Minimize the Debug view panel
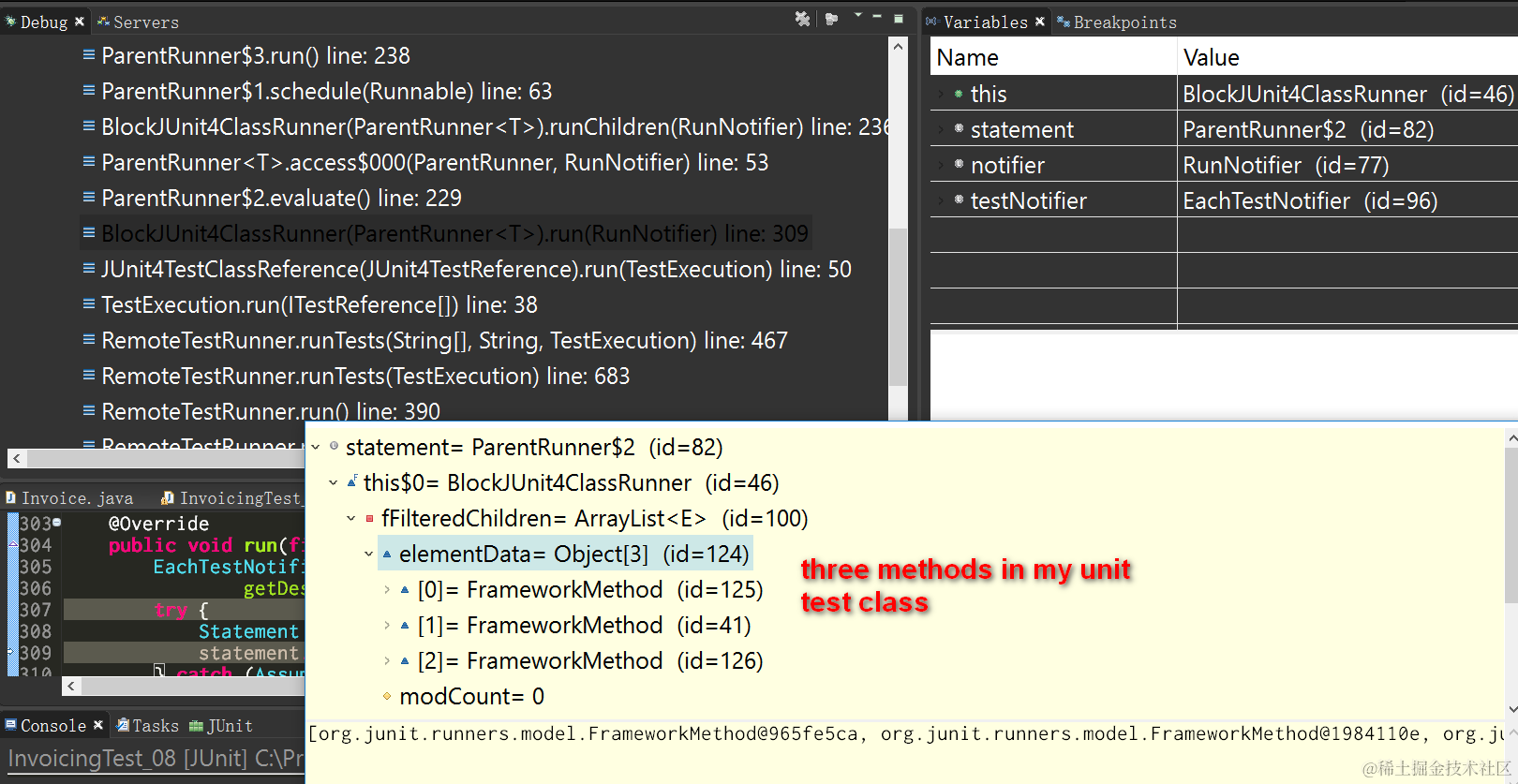 (877, 17)
